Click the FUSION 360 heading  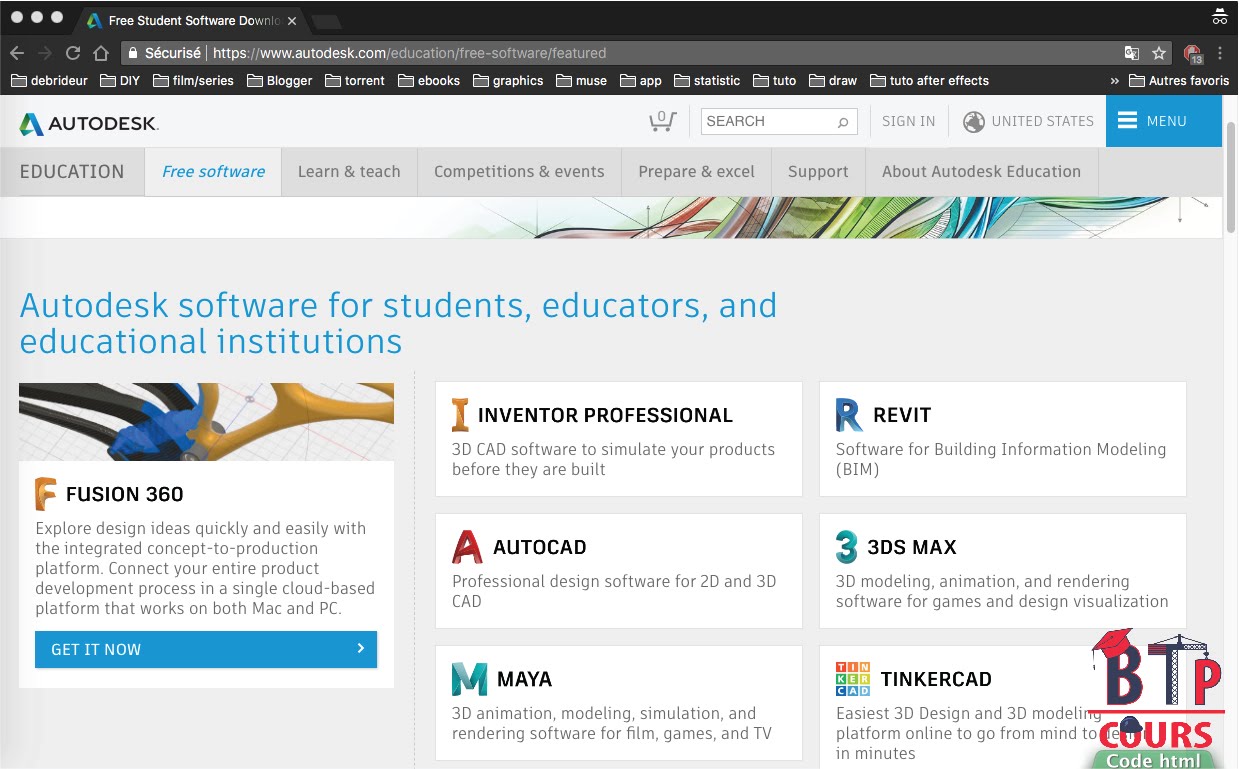click(124, 494)
